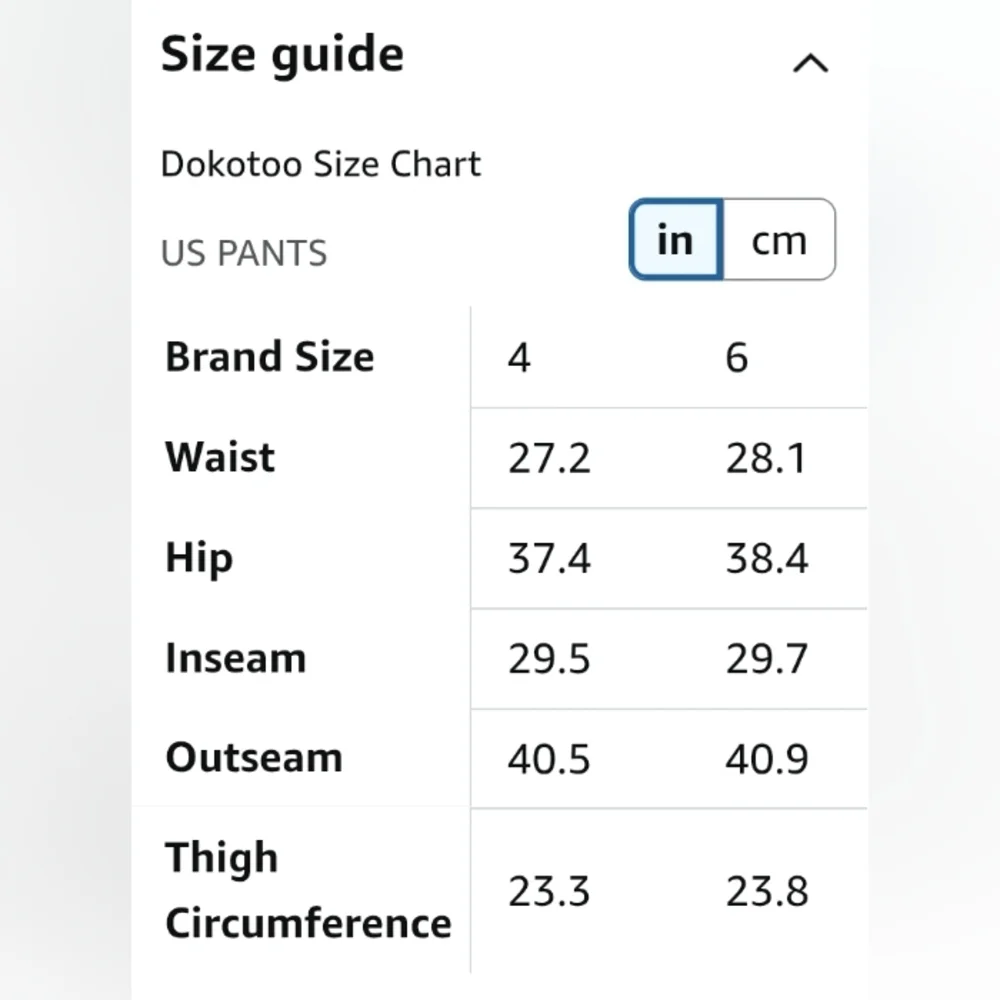Viewport: 1000px width, 1000px height.
Task: Select brand size 6 column
Action: (736, 358)
